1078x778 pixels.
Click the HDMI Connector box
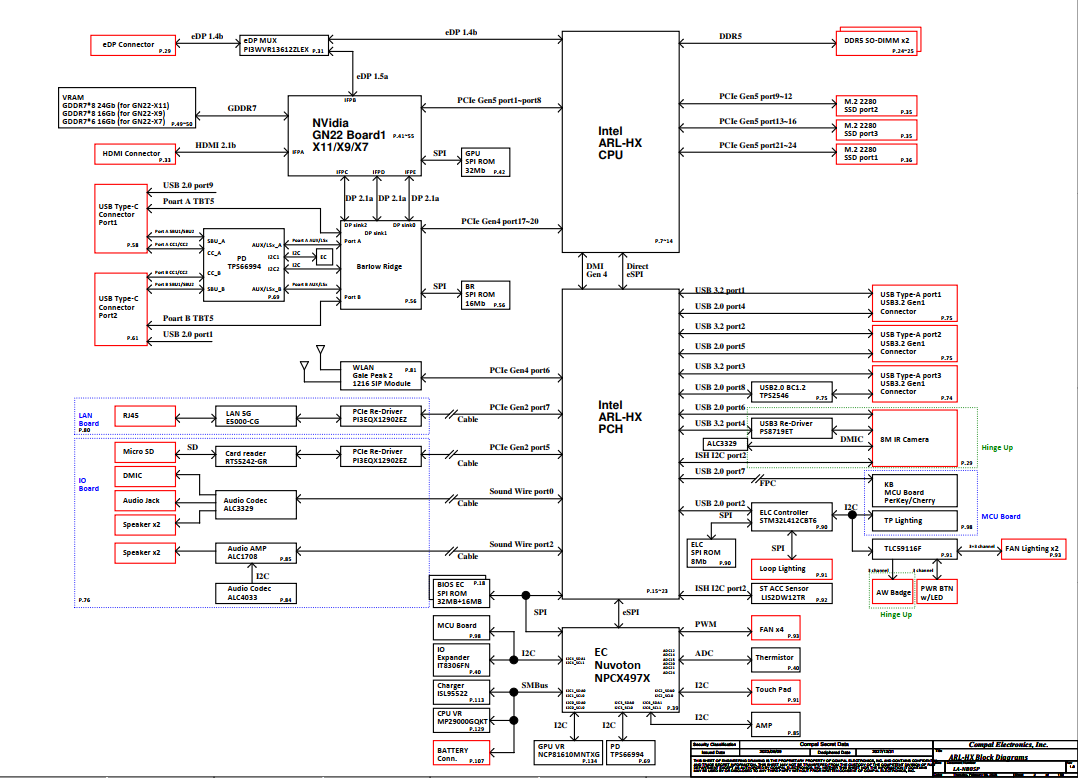(132, 154)
